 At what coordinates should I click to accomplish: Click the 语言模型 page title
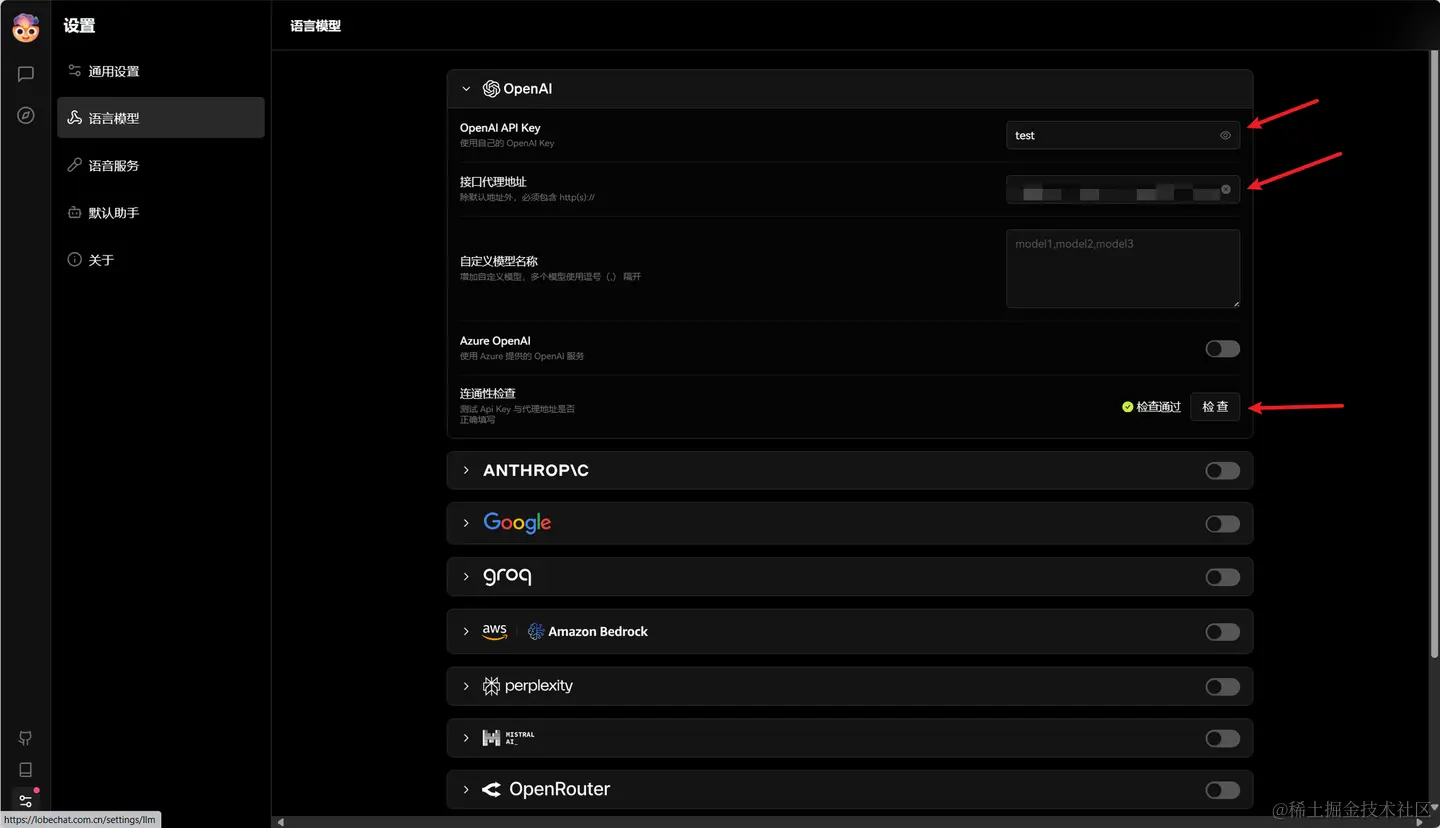315,26
